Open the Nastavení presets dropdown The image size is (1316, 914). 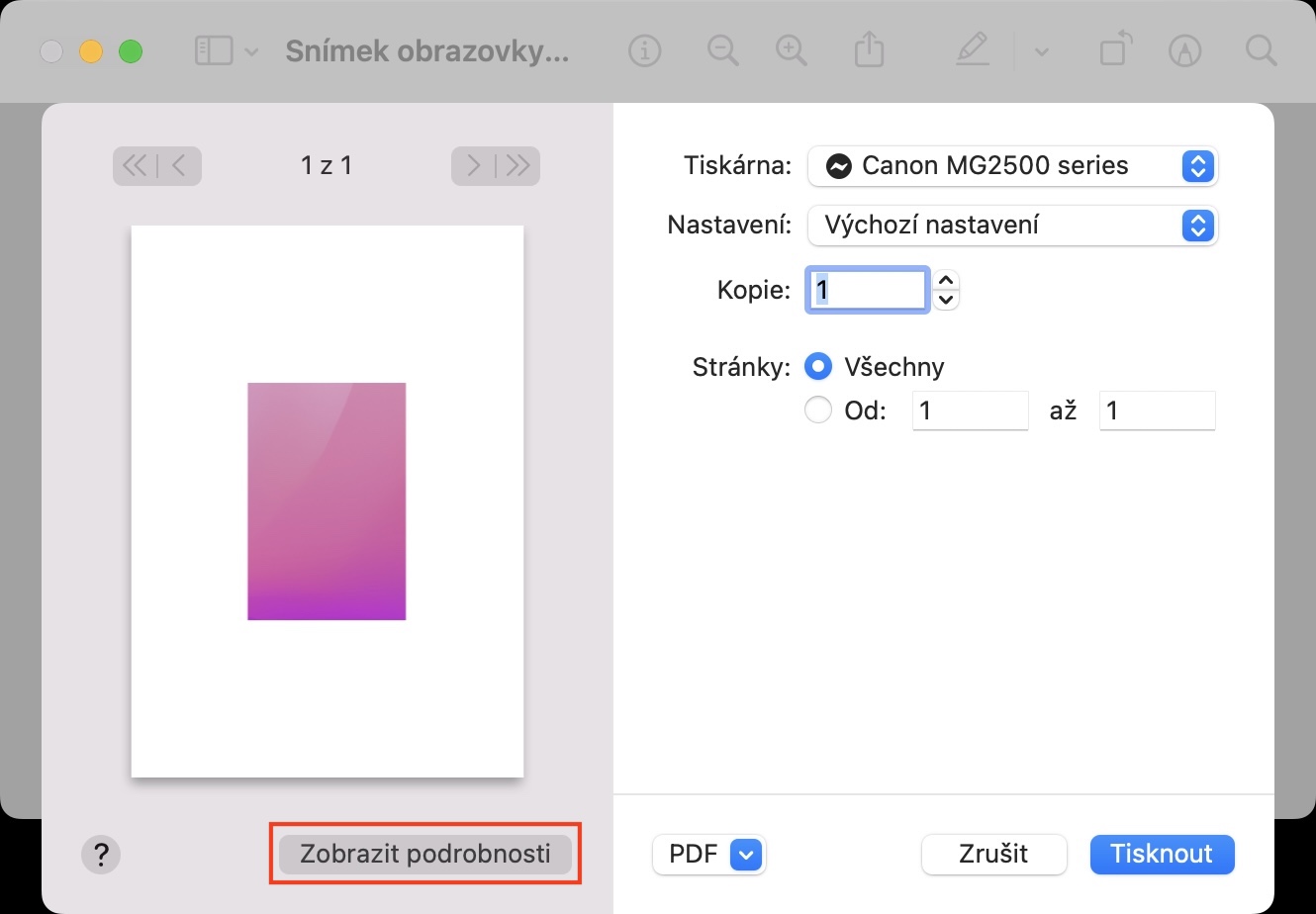(x=1012, y=226)
